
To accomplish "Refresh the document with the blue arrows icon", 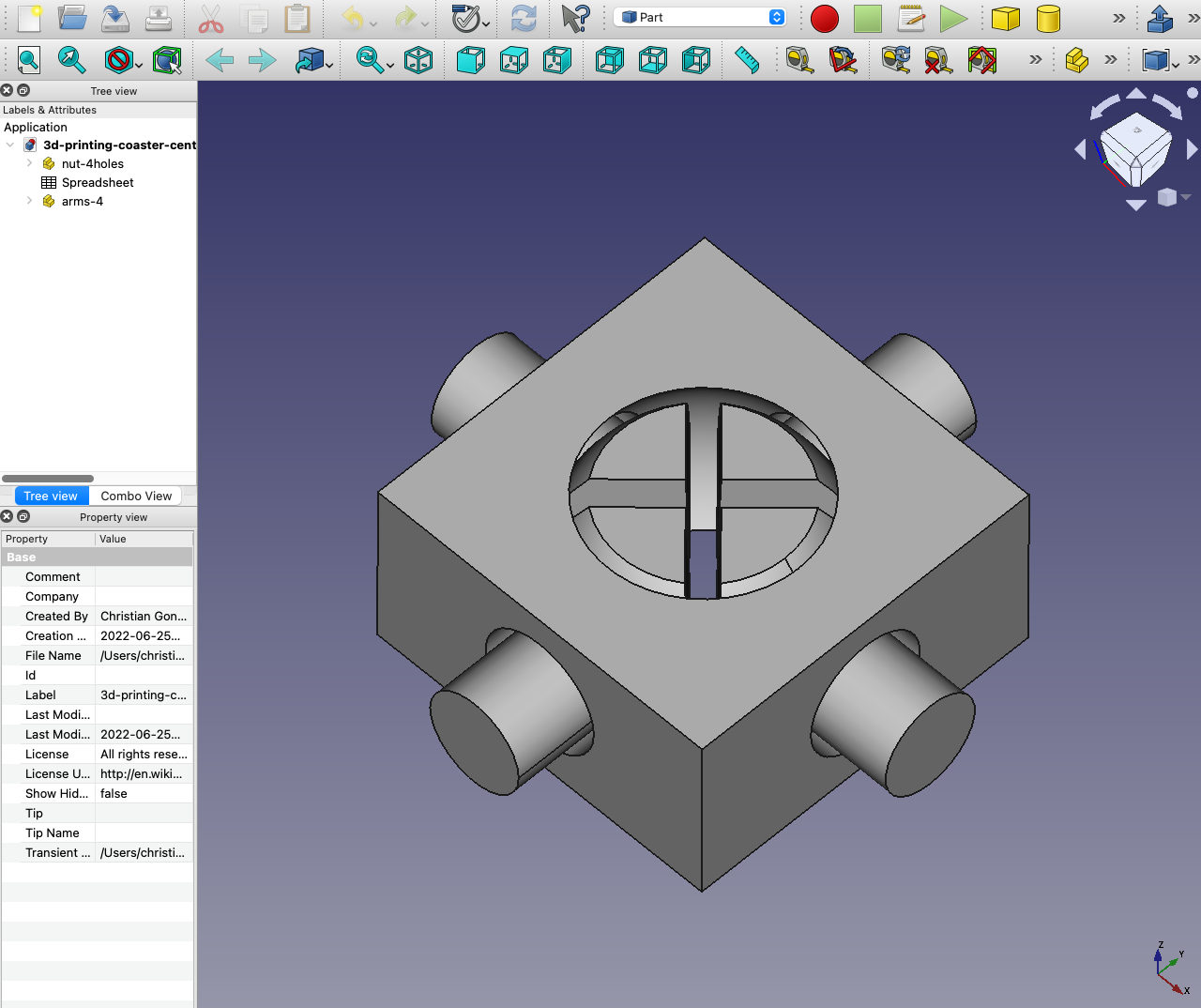I will (x=524, y=18).
